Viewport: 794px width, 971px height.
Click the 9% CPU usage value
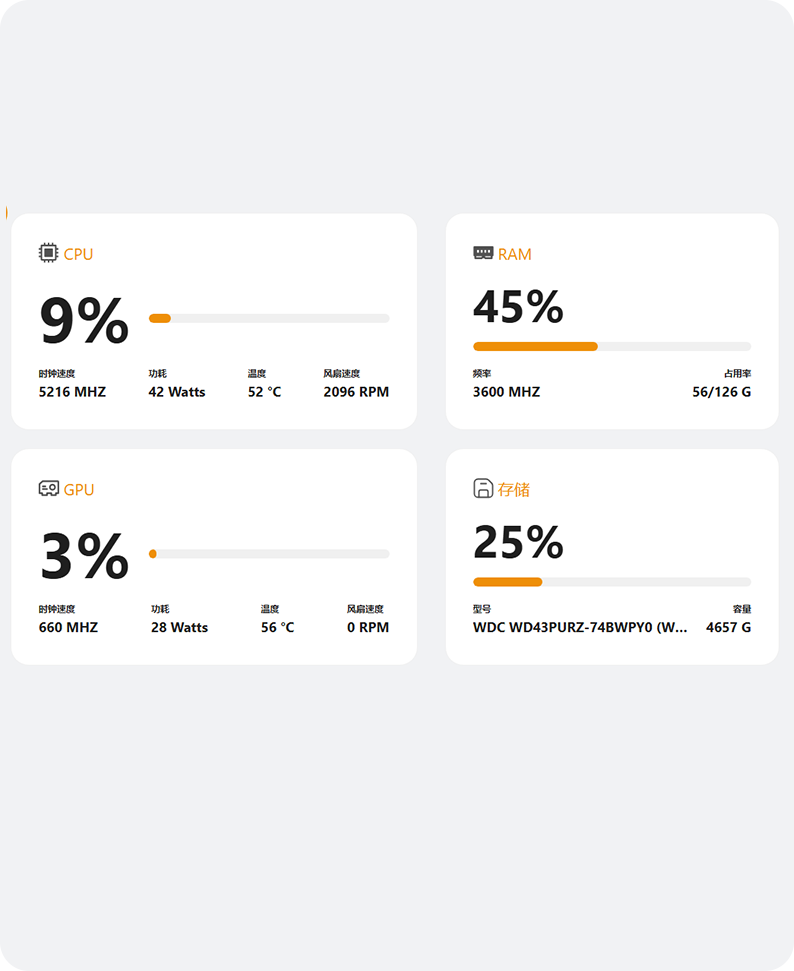pyautogui.click(x=84, y=320)
